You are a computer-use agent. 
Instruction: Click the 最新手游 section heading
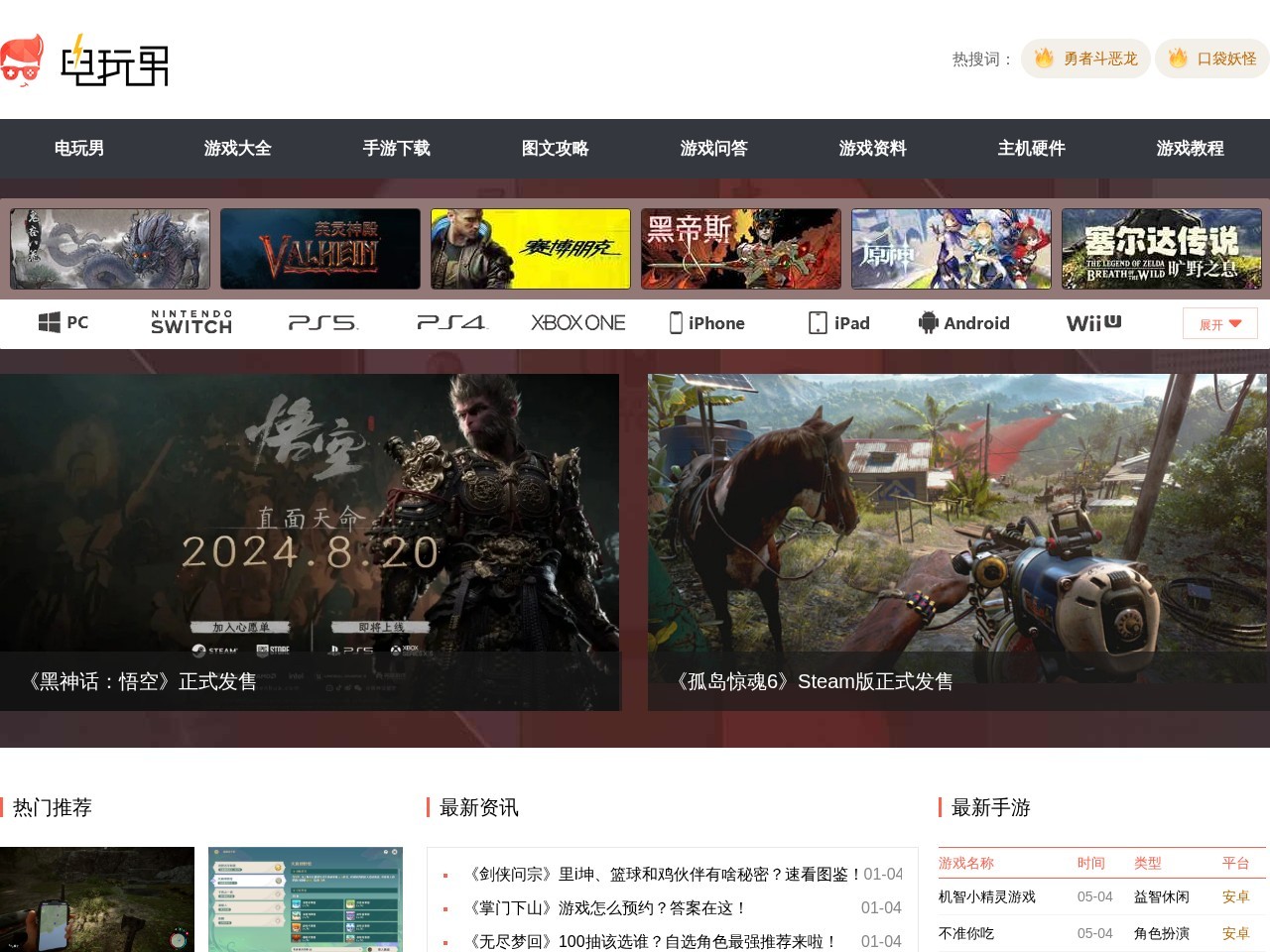[991, 808]
